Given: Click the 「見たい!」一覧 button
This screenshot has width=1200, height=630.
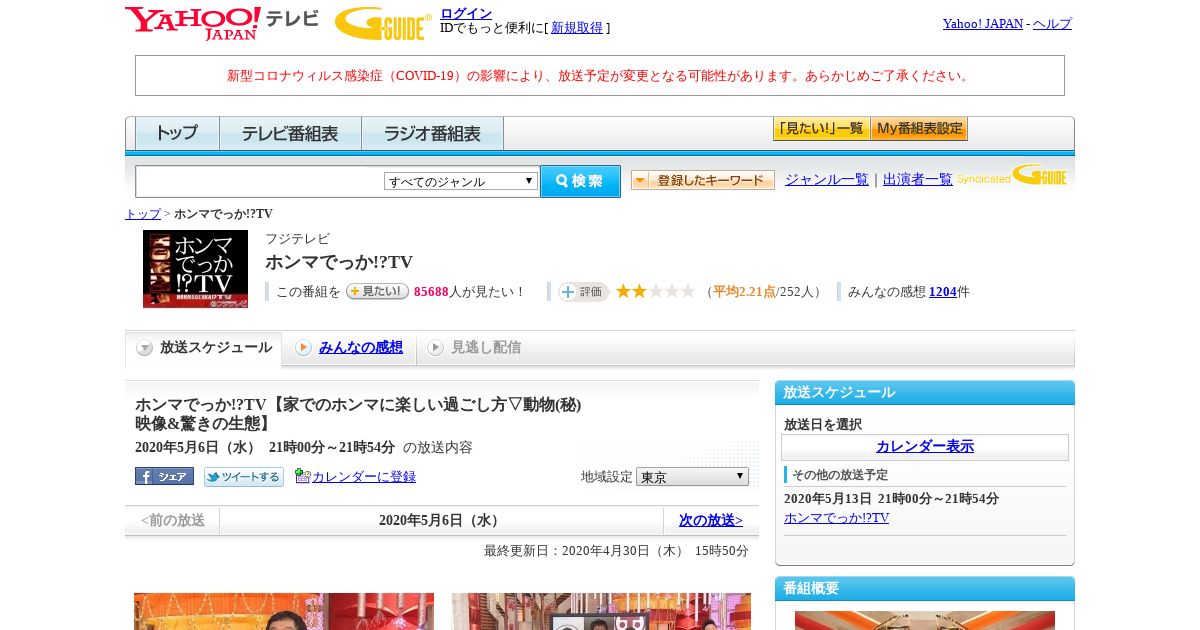Looking at the screenshot, I should click(821, 129).
